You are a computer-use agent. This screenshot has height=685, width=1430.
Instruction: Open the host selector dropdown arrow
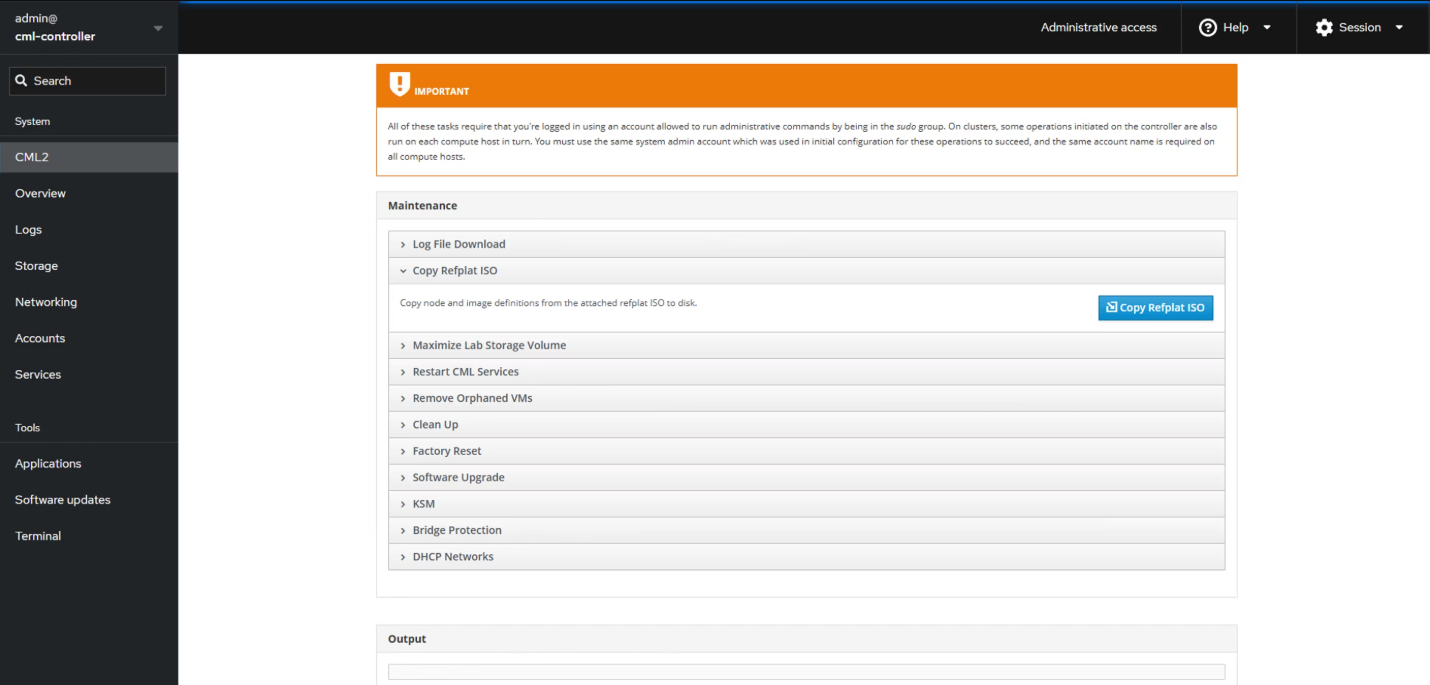click(x=158, y=28)
